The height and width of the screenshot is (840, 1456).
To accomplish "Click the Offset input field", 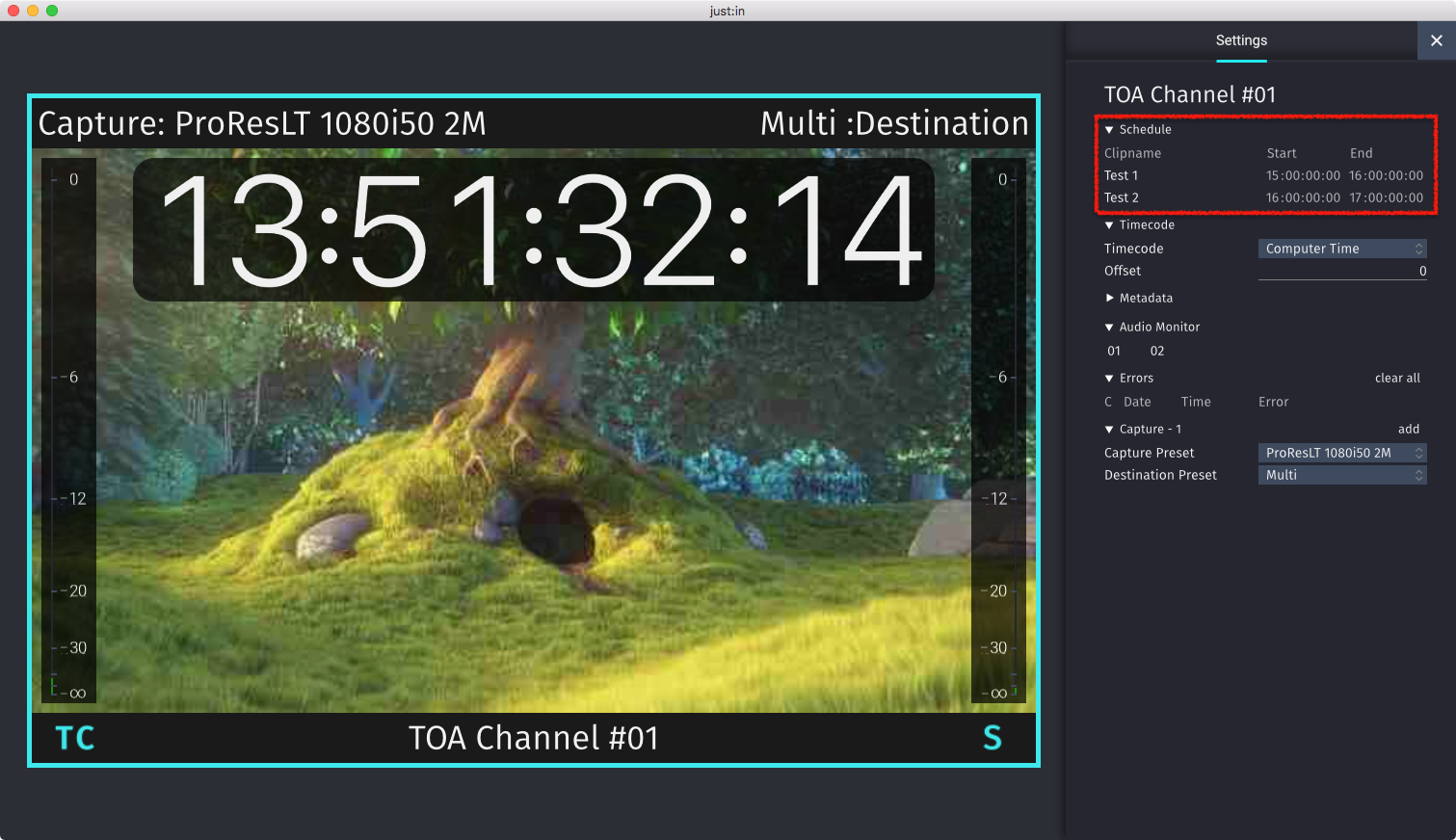I will (x=1342, y=272).
